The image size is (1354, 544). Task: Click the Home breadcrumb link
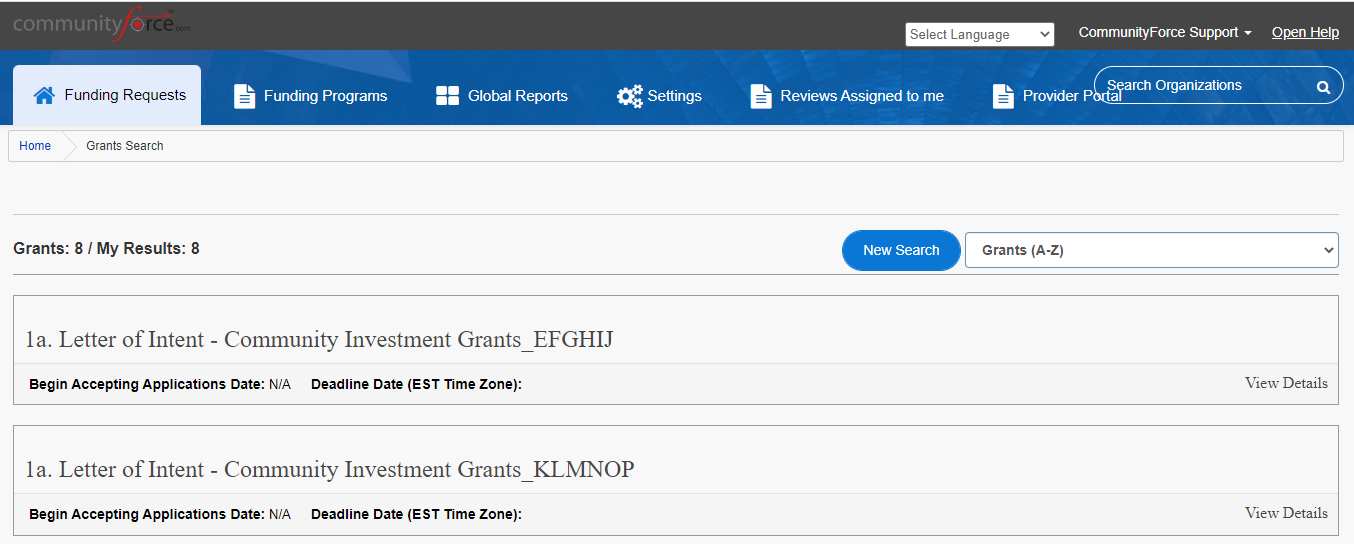(35, 146)
